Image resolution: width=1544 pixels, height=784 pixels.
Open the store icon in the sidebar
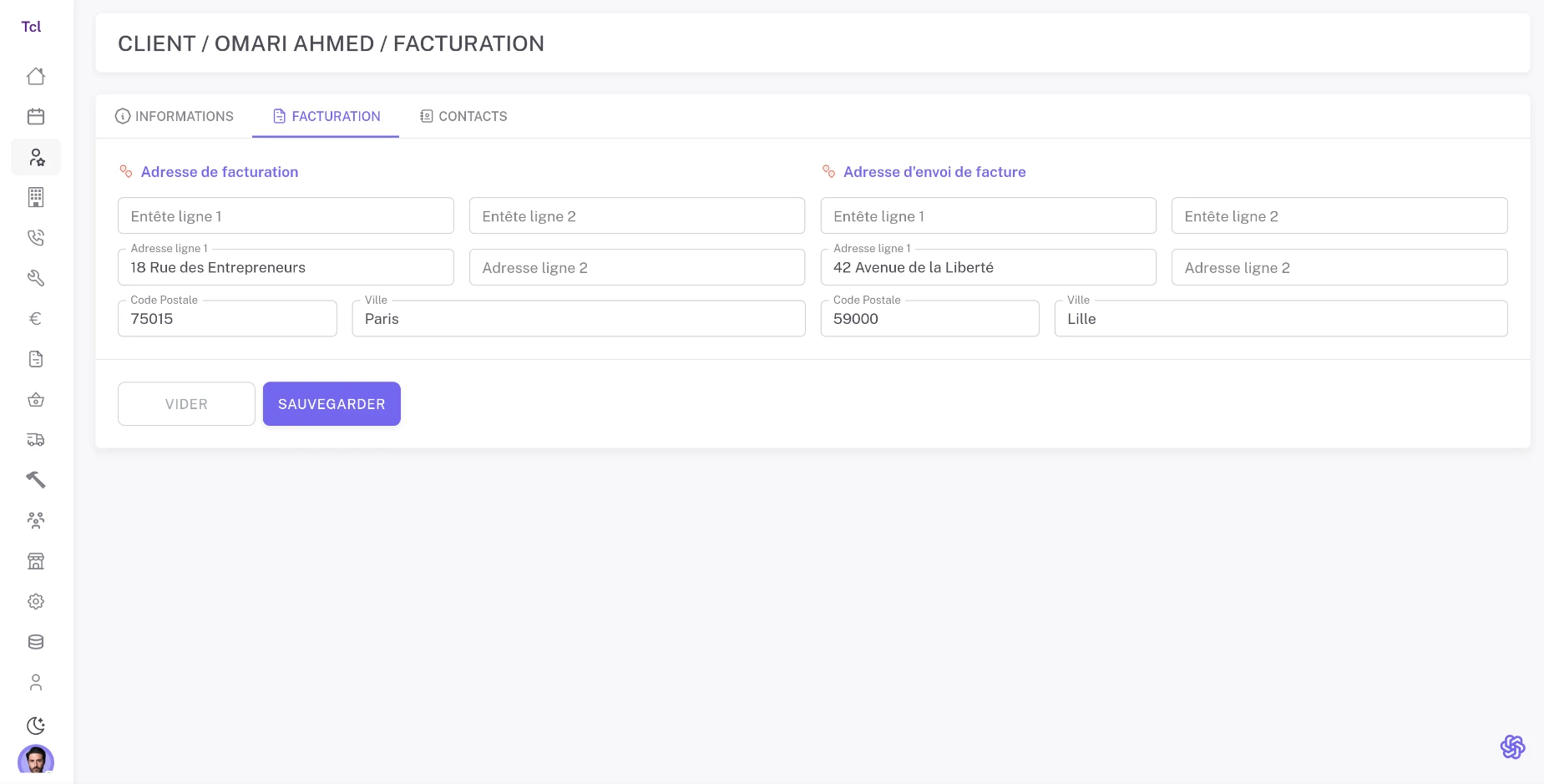pyautogui.click(x=36, y=560)
